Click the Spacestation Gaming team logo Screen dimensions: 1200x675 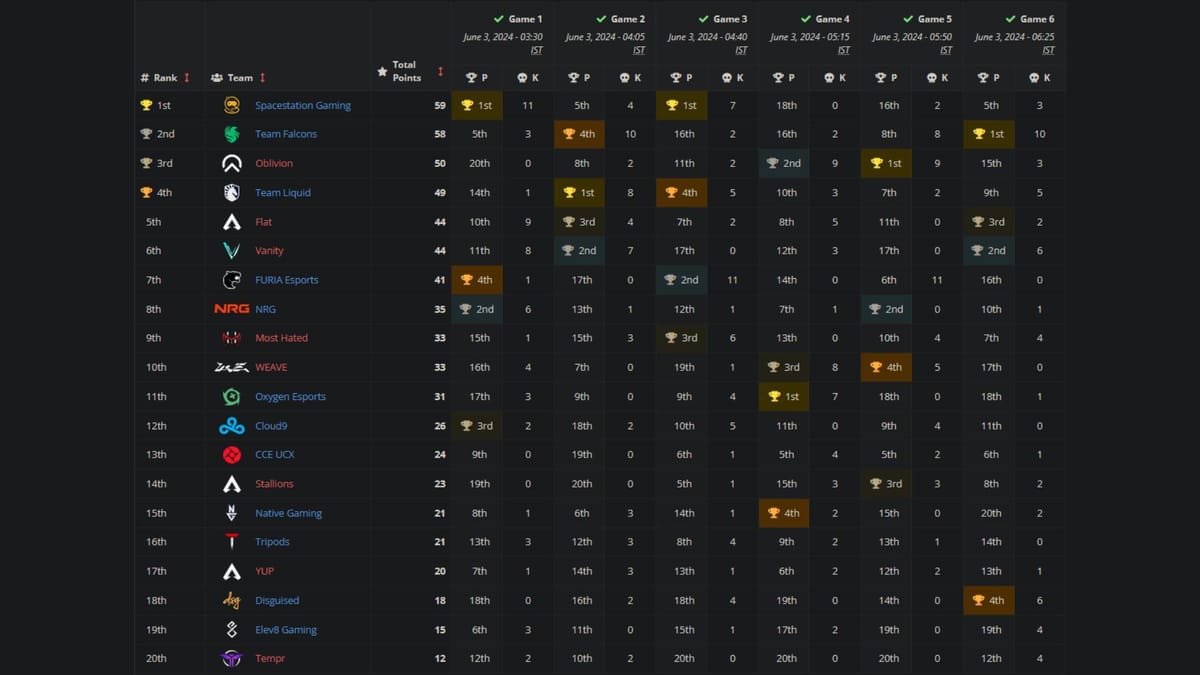pyautogui.click(x=231, y=105)
